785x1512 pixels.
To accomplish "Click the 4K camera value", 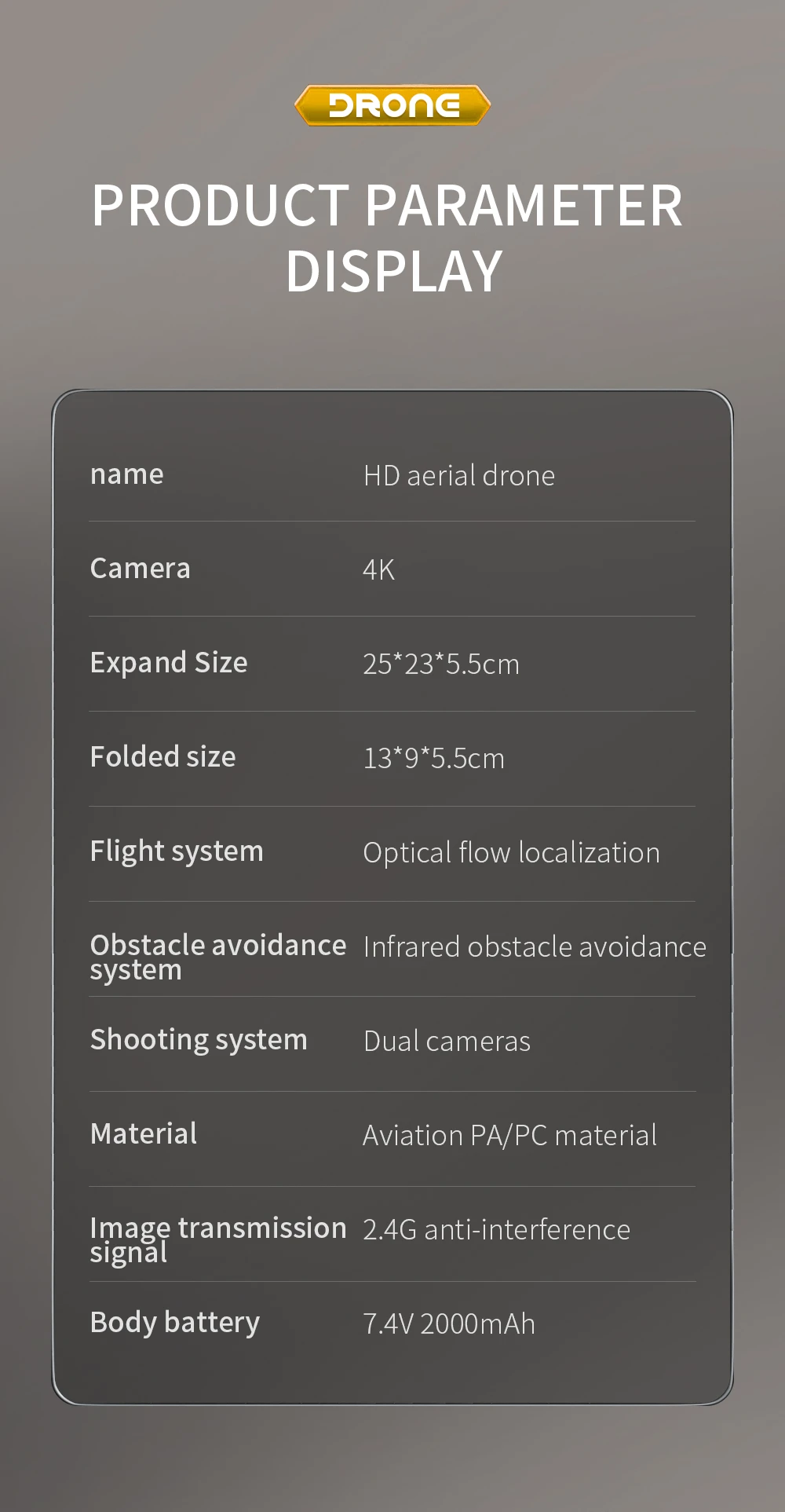I will point(378,570).
